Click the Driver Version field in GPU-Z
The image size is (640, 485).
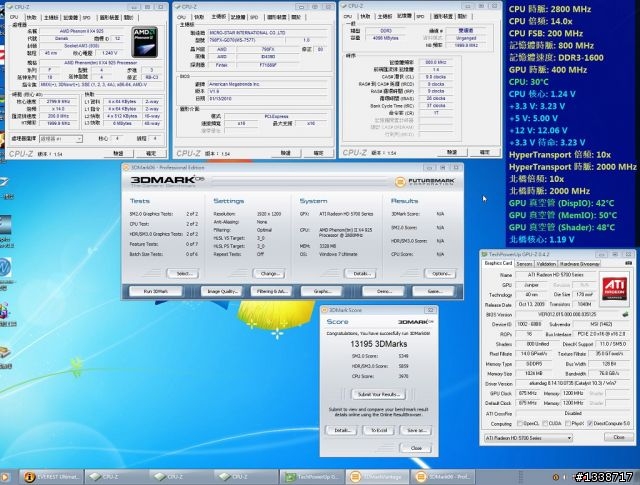click(573, 383)
